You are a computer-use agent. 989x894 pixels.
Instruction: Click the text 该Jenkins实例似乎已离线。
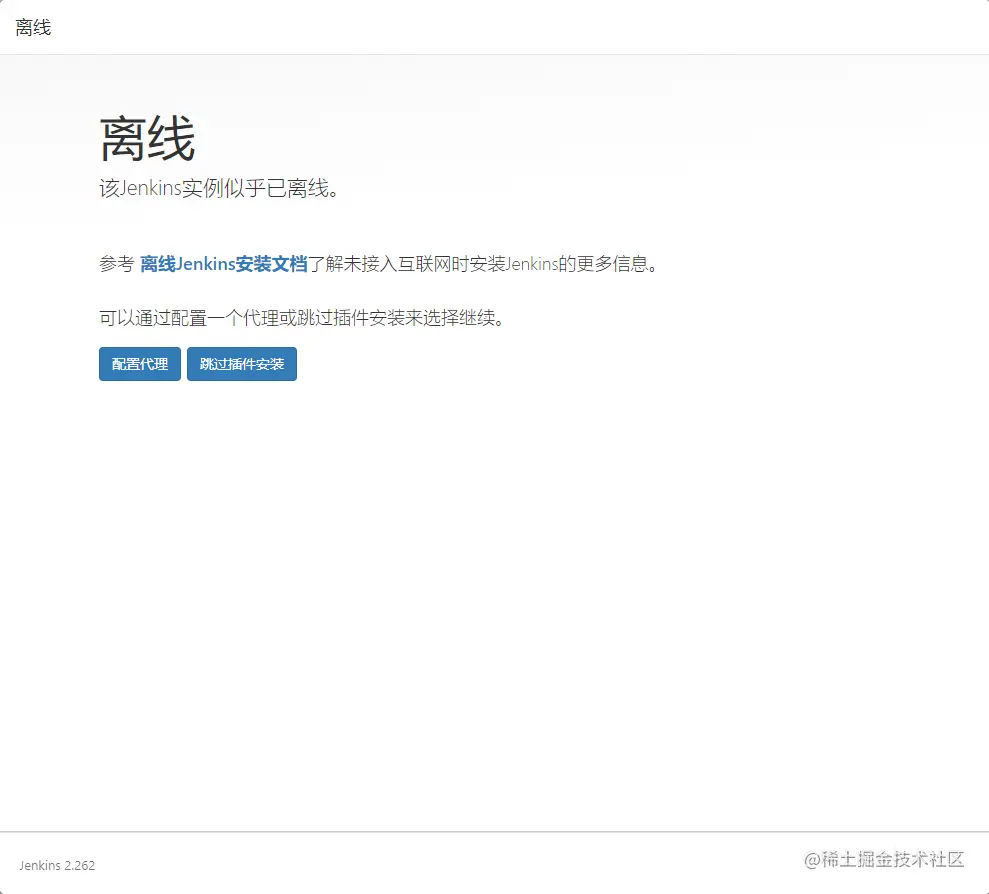[219, 188]
